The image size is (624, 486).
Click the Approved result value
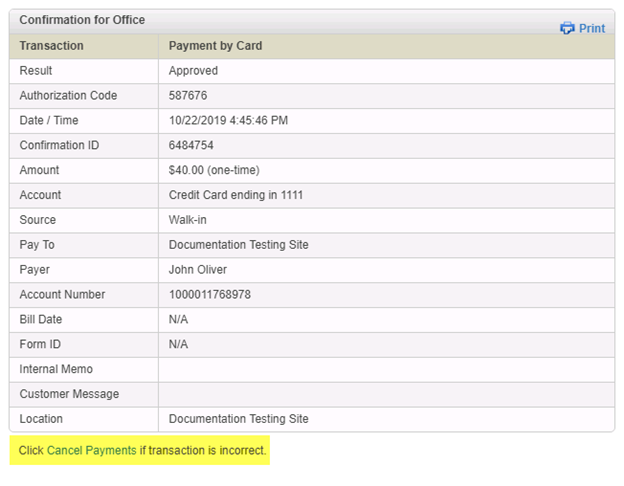coord(193,71)
